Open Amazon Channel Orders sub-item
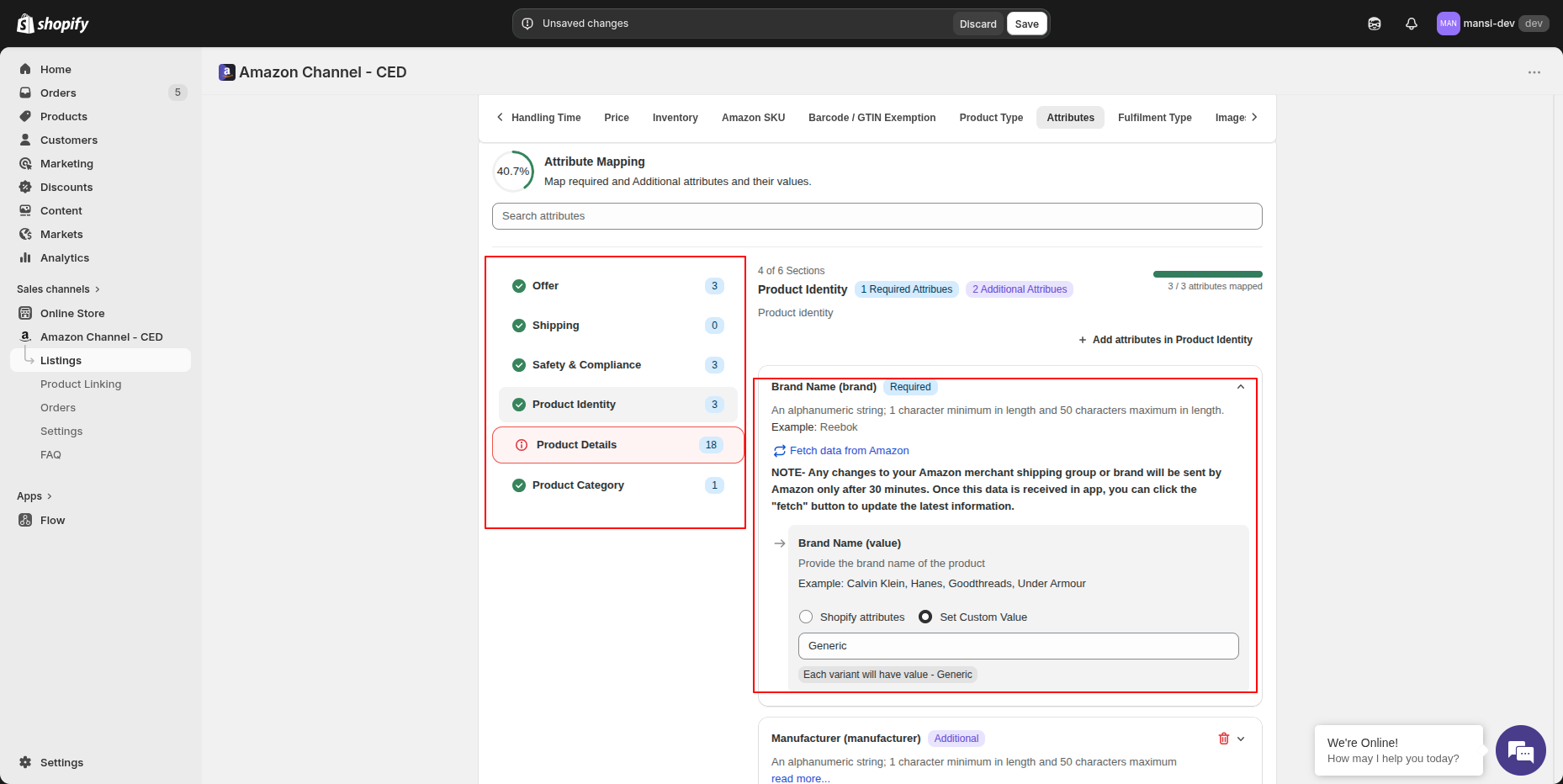This screenshot has height=784, width=1563. click(58, 407)
